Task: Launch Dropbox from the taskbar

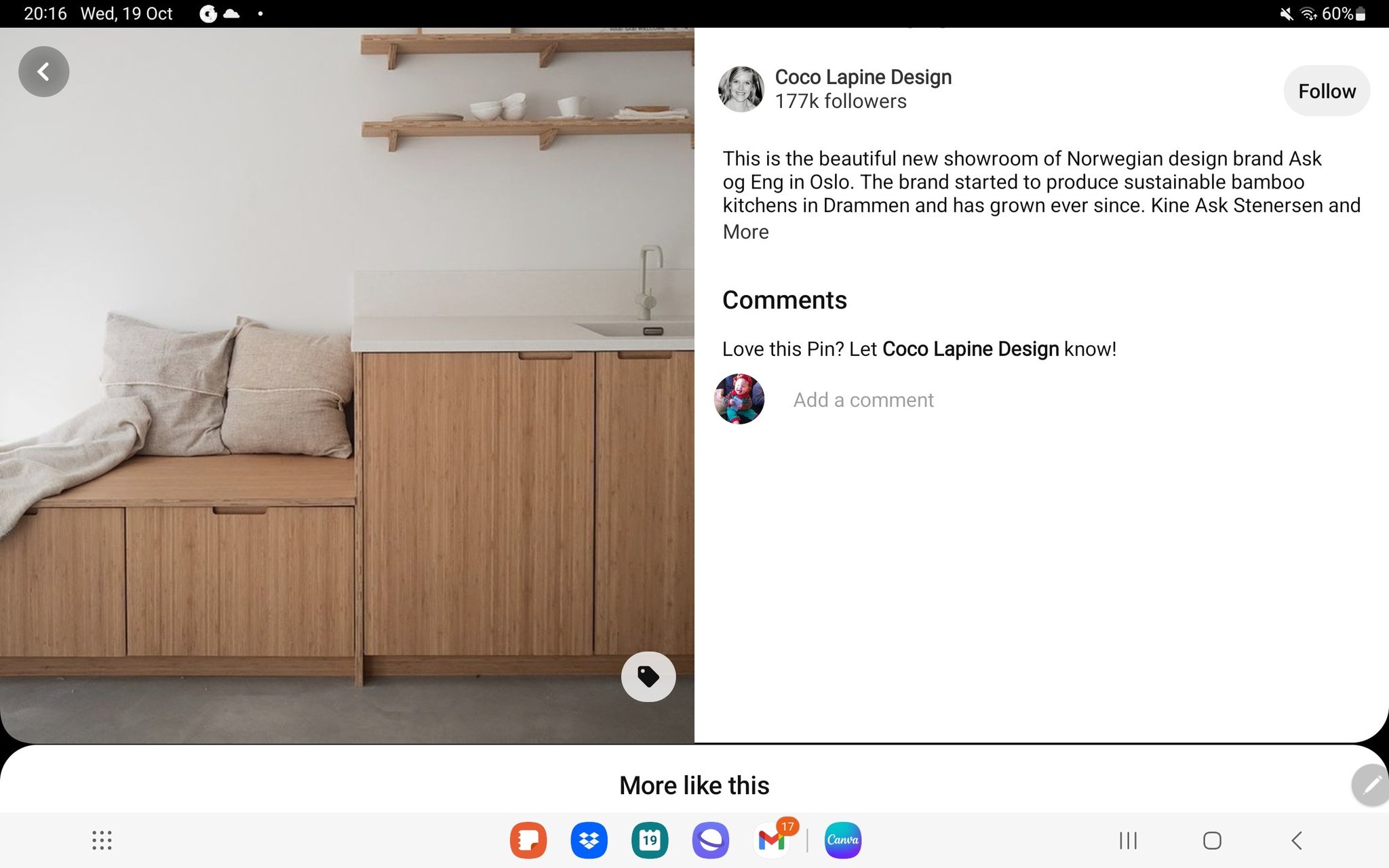Action: coord(589,840)
